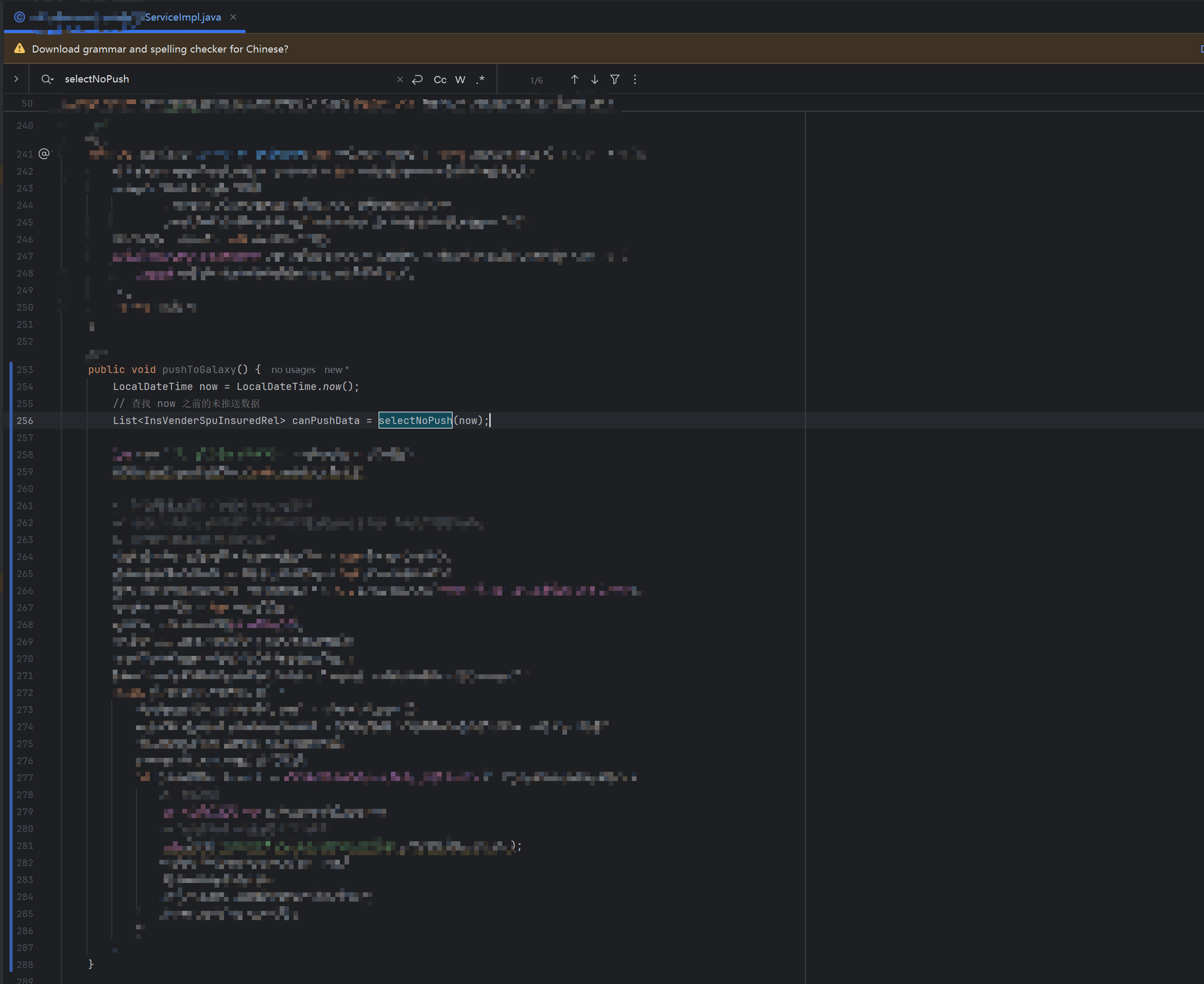Click the highlighted selectNoPush method call
Viewport: 1204px width, 984px height.
pyautogui.click(x=415, y=420)
